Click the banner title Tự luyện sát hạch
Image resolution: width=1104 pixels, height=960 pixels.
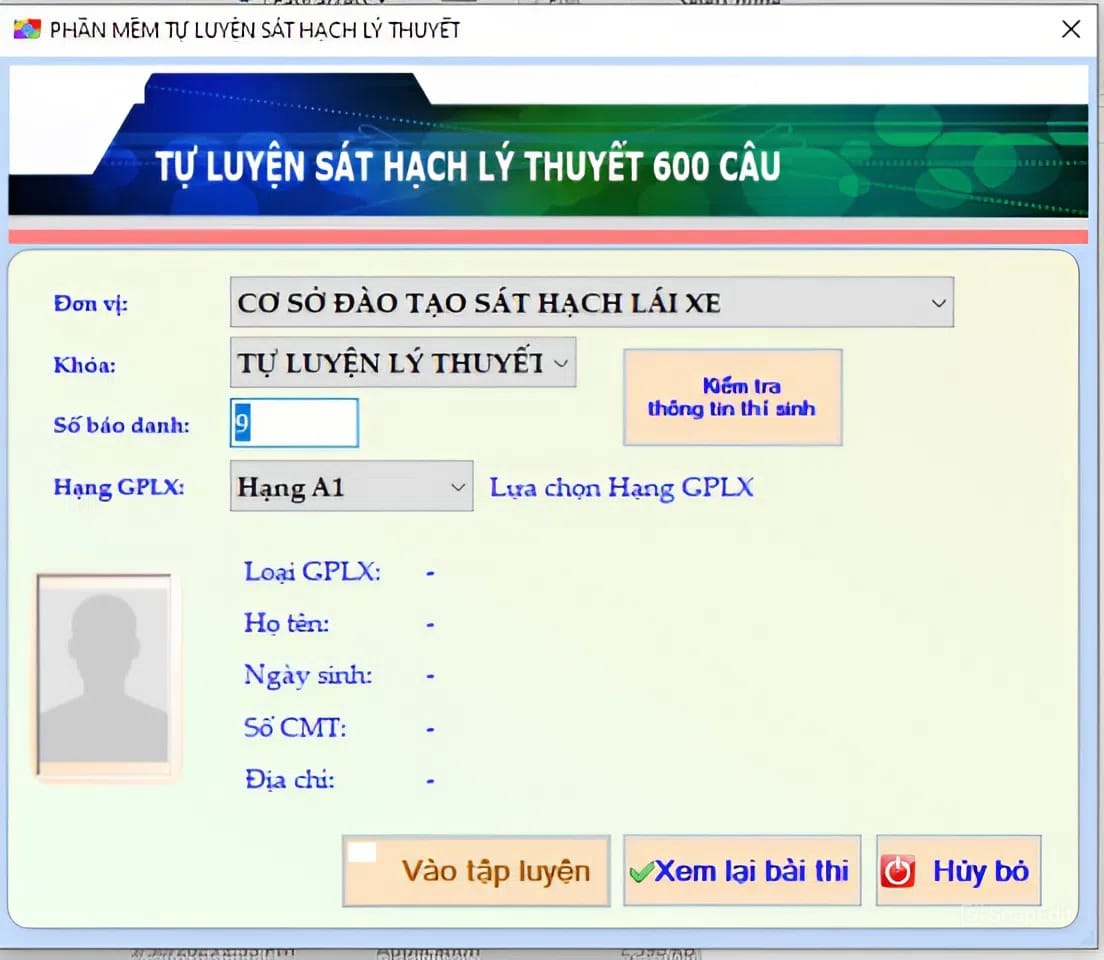pos(467,166)
